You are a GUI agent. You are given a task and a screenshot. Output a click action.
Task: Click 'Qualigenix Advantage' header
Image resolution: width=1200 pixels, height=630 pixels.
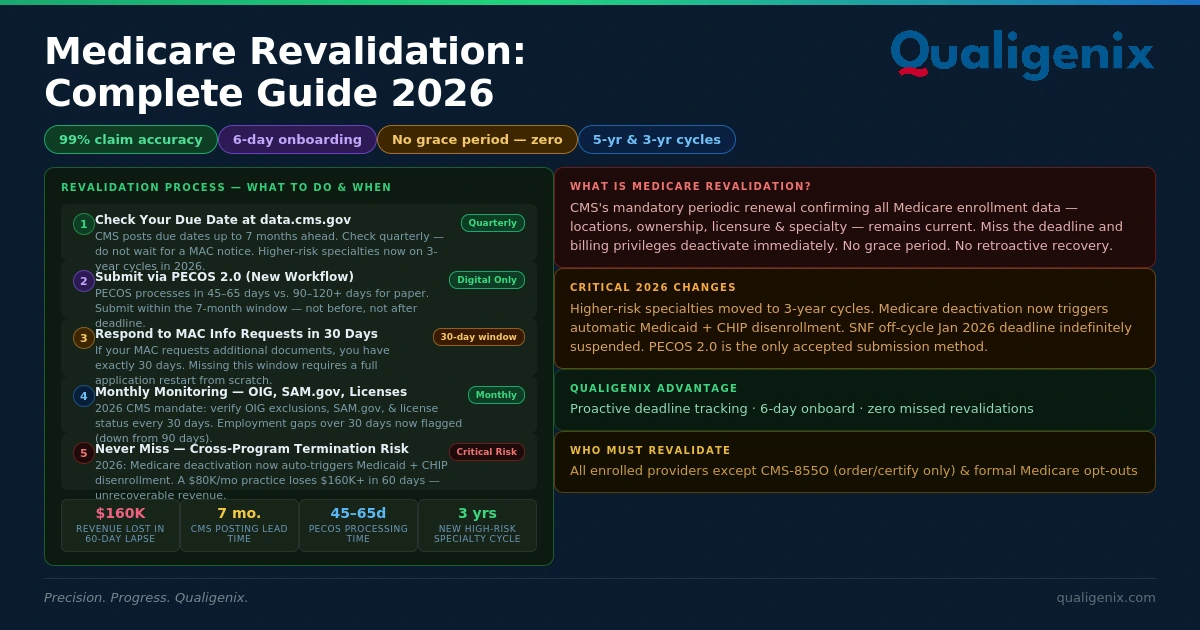[x=654, y=389]
